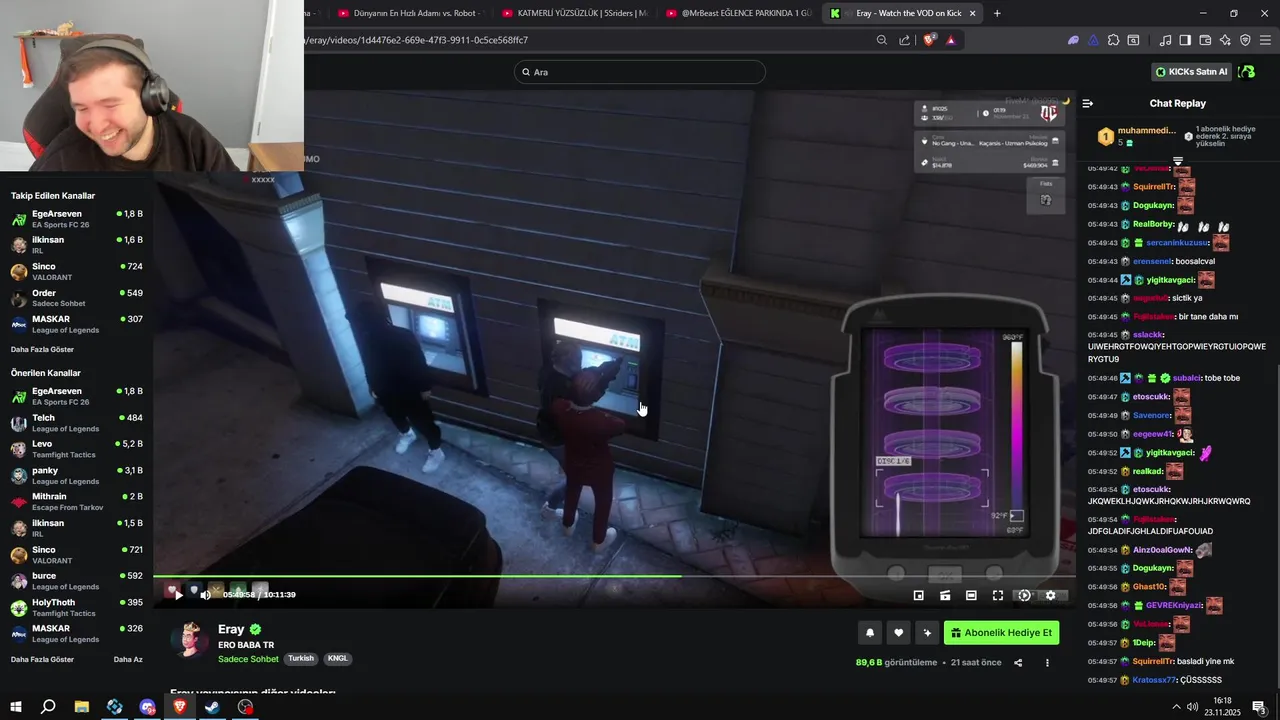Open Sadece Sohbet category link
This screenshot has width=1280, height=720.
coord(248,659)
